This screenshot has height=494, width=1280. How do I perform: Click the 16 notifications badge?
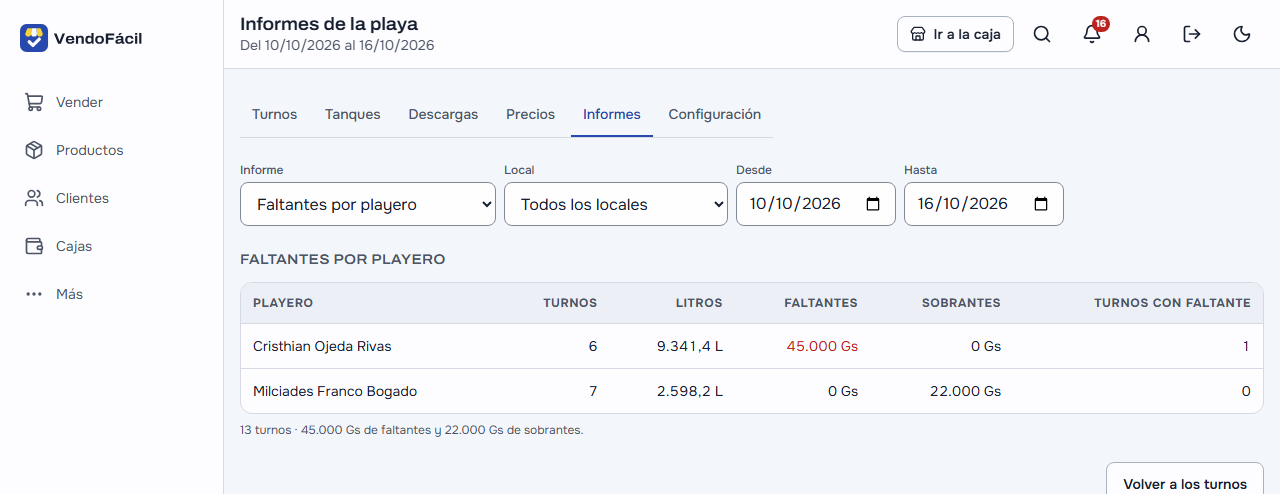(x=1101, y=23)
